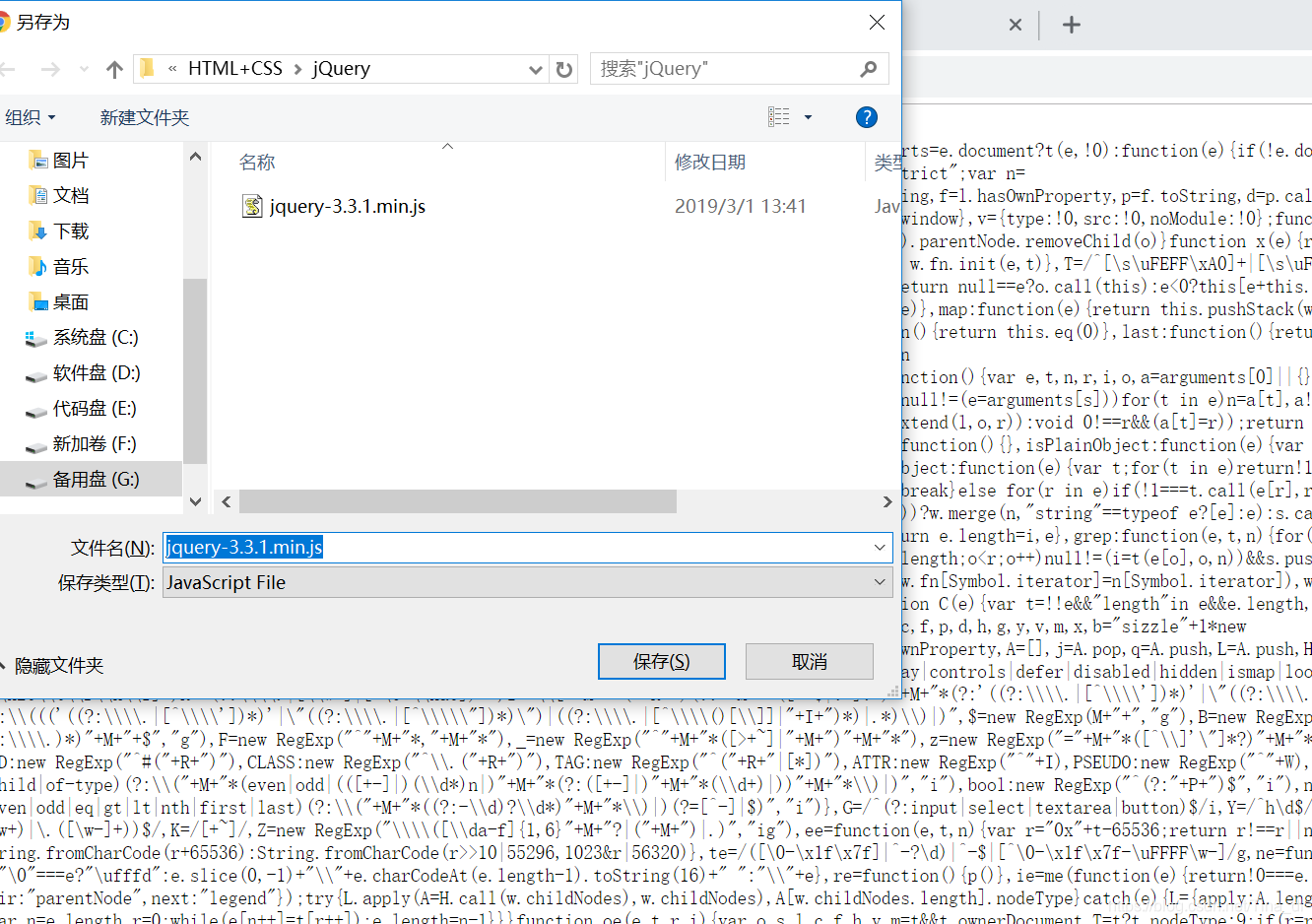Viewport: 1312px width, 924px height.
Task: Sort by 名称 column header
Action: click(257, 163)
